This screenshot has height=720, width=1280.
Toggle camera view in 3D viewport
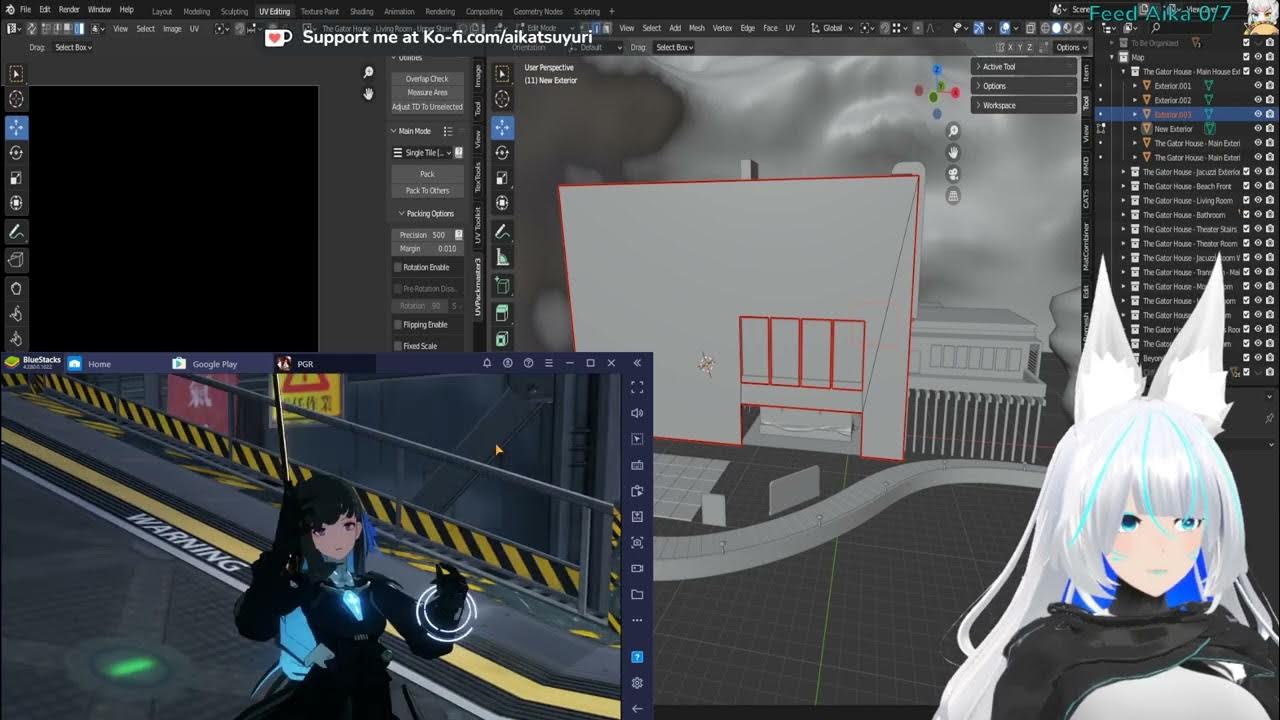tap(953, 174)
